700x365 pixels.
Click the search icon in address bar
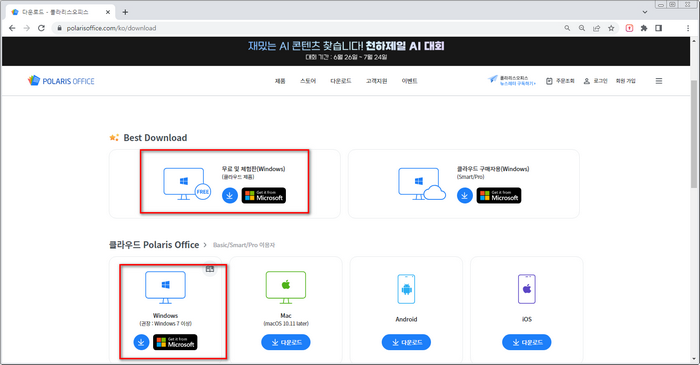click(567, 28)
